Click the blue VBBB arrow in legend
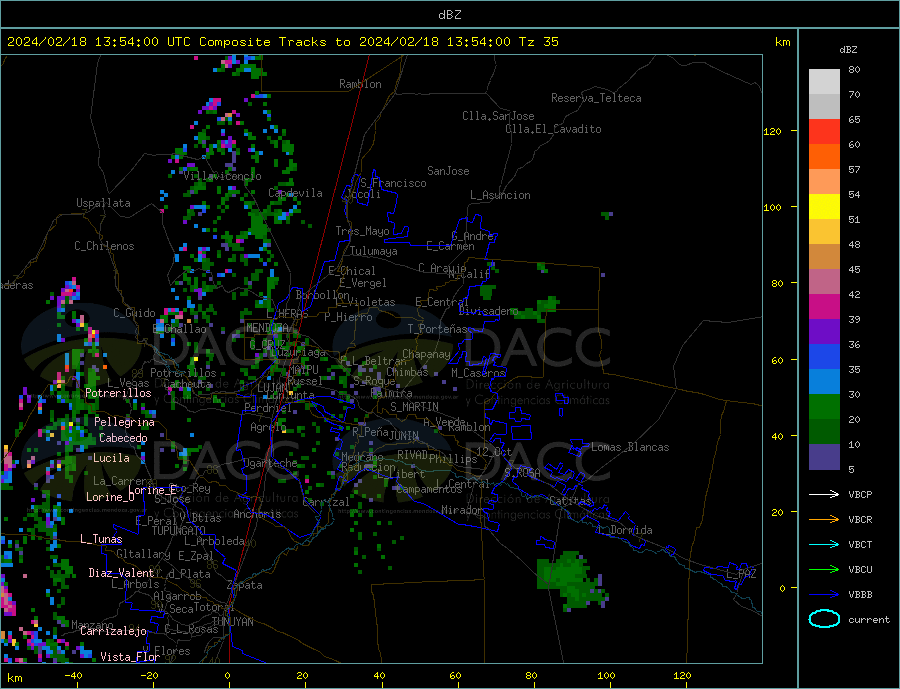The width and height of the screenshot is (900, 689). 824,594
